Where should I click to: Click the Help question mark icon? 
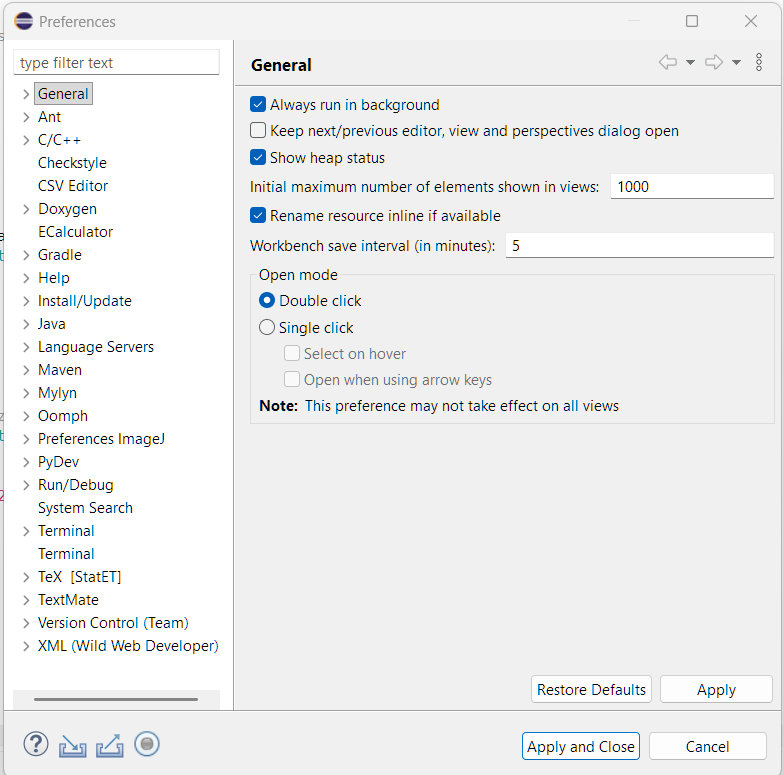click(x=36, y=744)
